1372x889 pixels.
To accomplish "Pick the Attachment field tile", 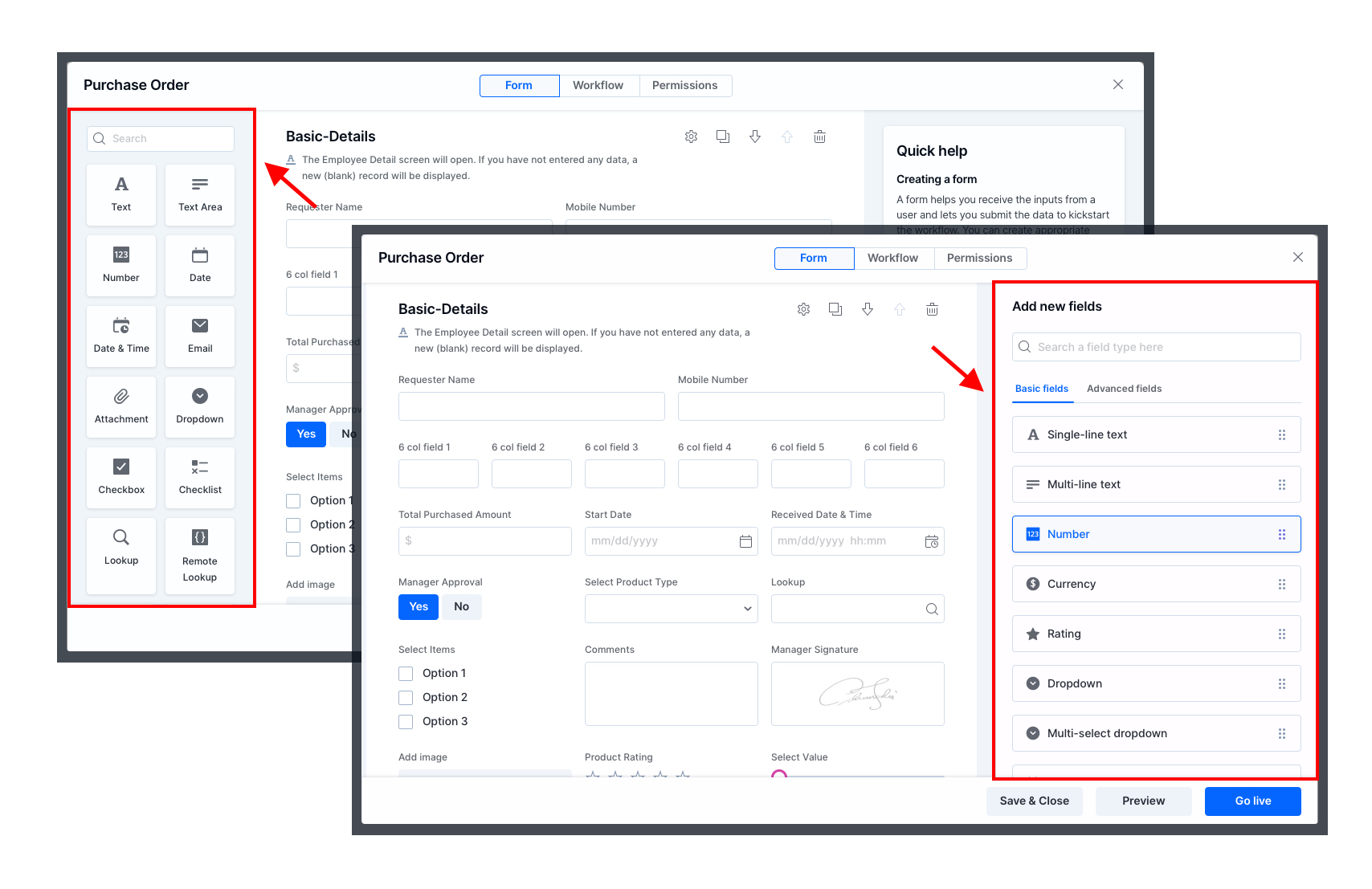I will pyautogui.click(x=121, y=407).
